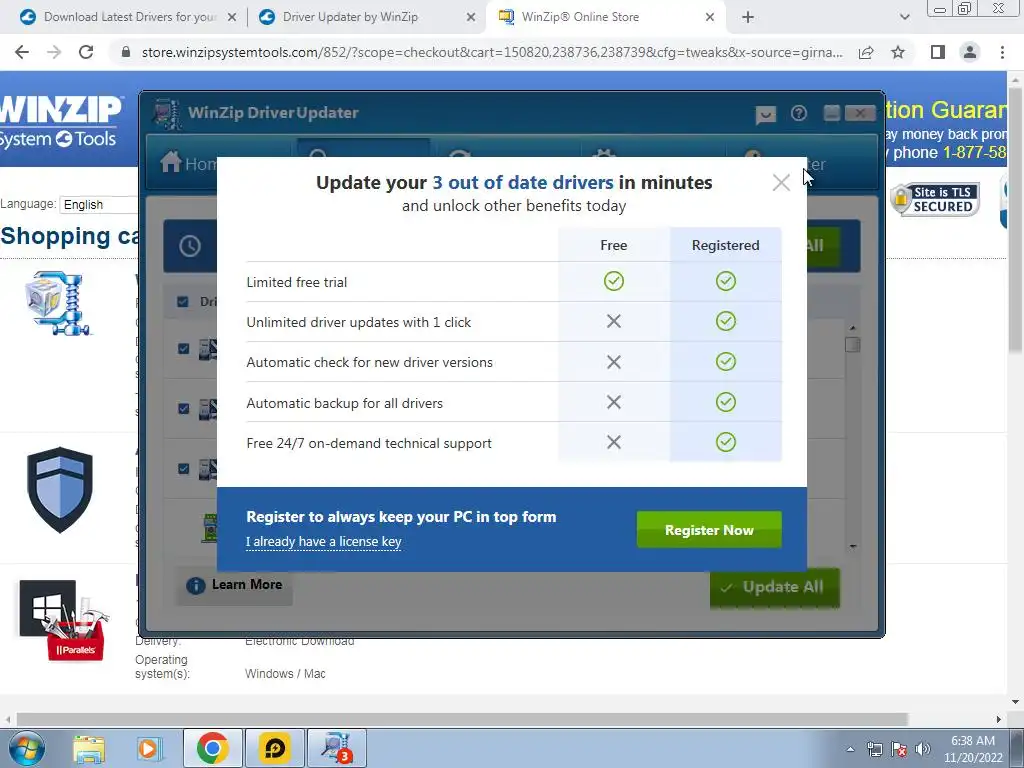Expand the tab search dropdown arrow
Image resolution: width=1024 pixels, height=768 pixels.
(x=904, y=18)
